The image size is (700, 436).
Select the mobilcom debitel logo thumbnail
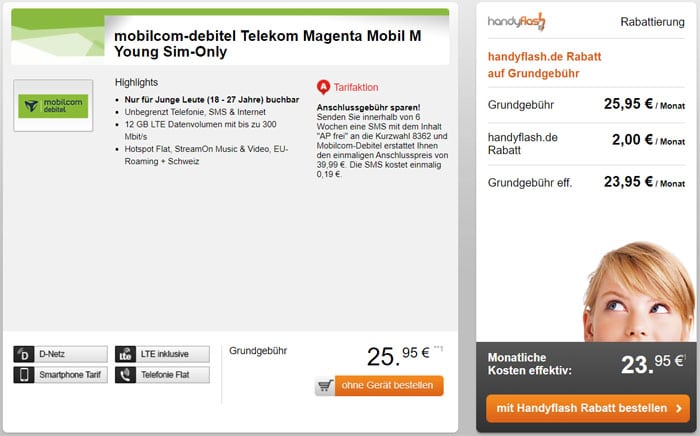click(55, 105)
